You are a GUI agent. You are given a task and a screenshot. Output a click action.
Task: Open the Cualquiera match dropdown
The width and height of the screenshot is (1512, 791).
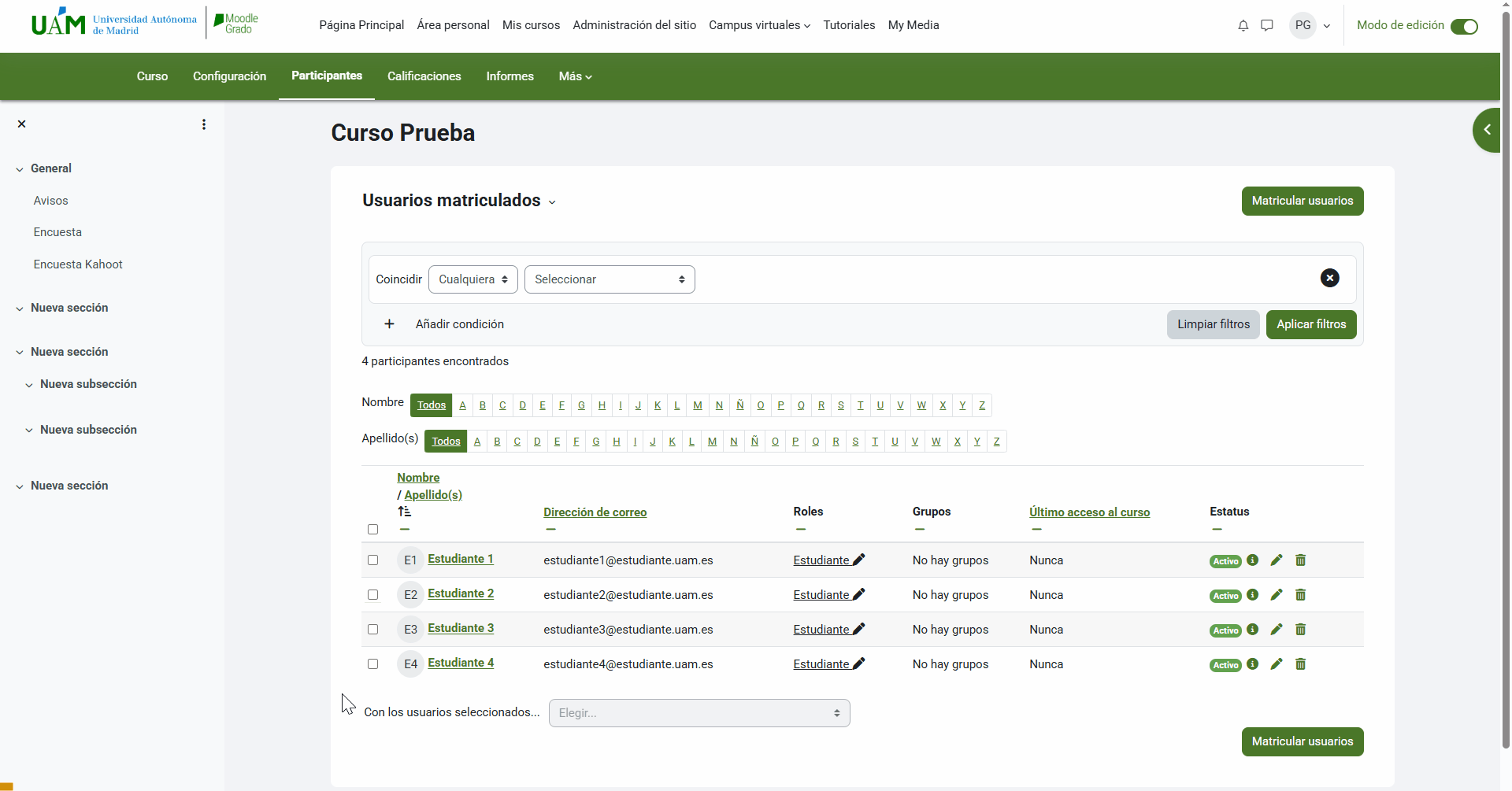tap(472, 279)
